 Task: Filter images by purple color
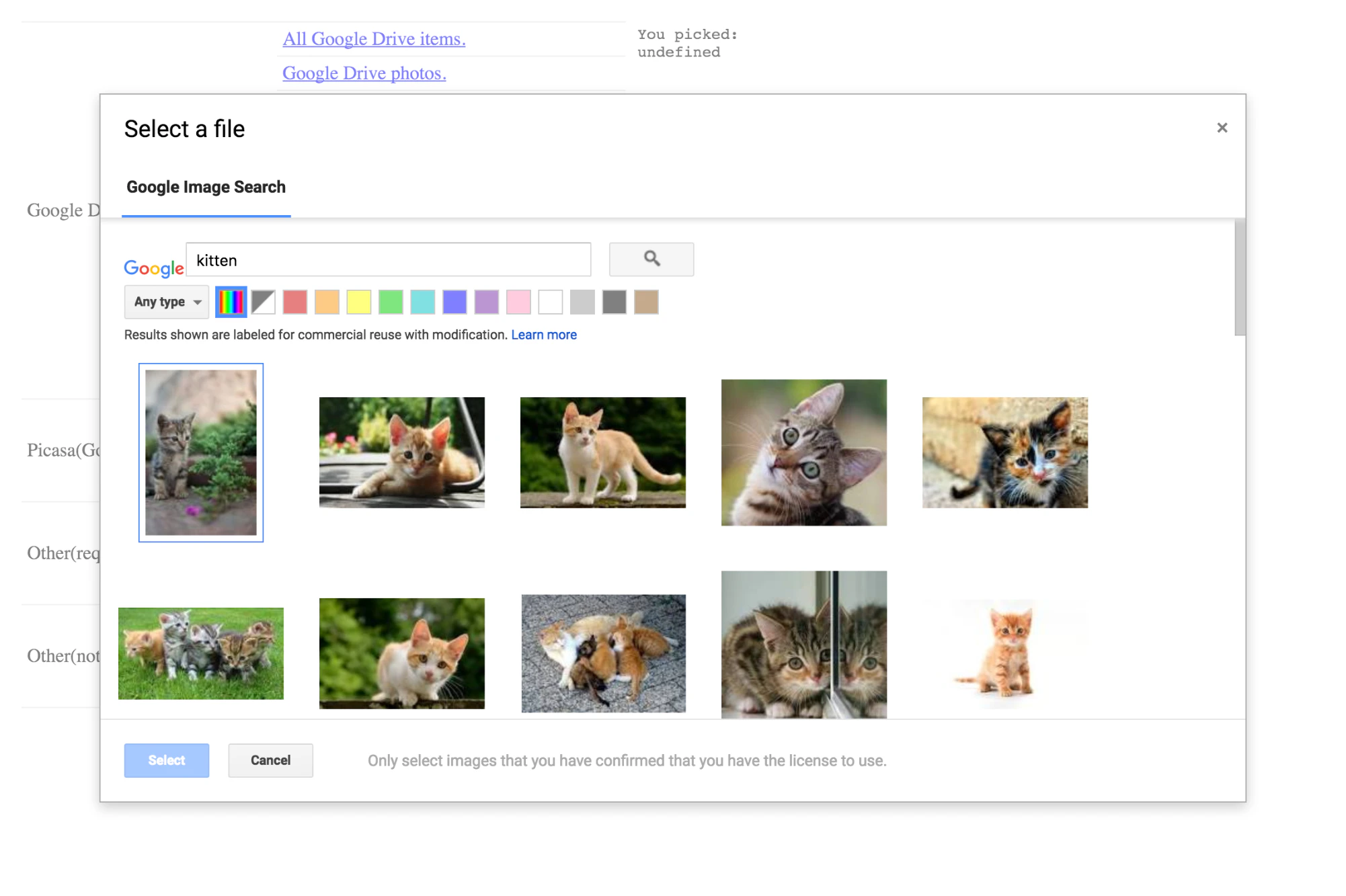[x=487, y=302]
